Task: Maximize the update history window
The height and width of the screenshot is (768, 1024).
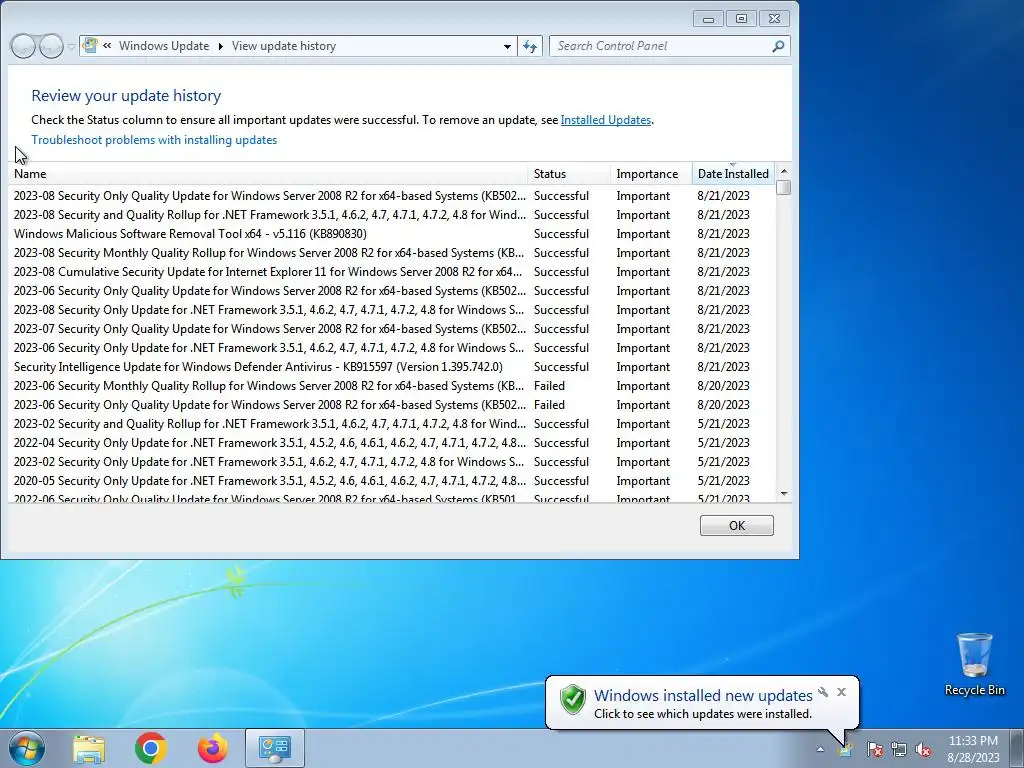Action: click(x=741, y=19)
